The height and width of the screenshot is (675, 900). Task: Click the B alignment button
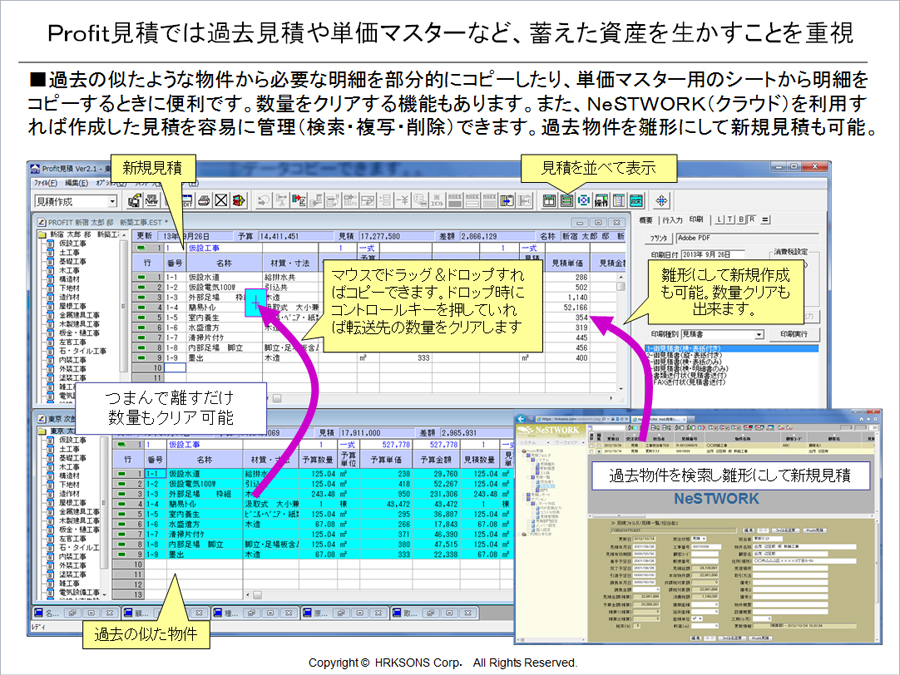(x=741, y=220)
